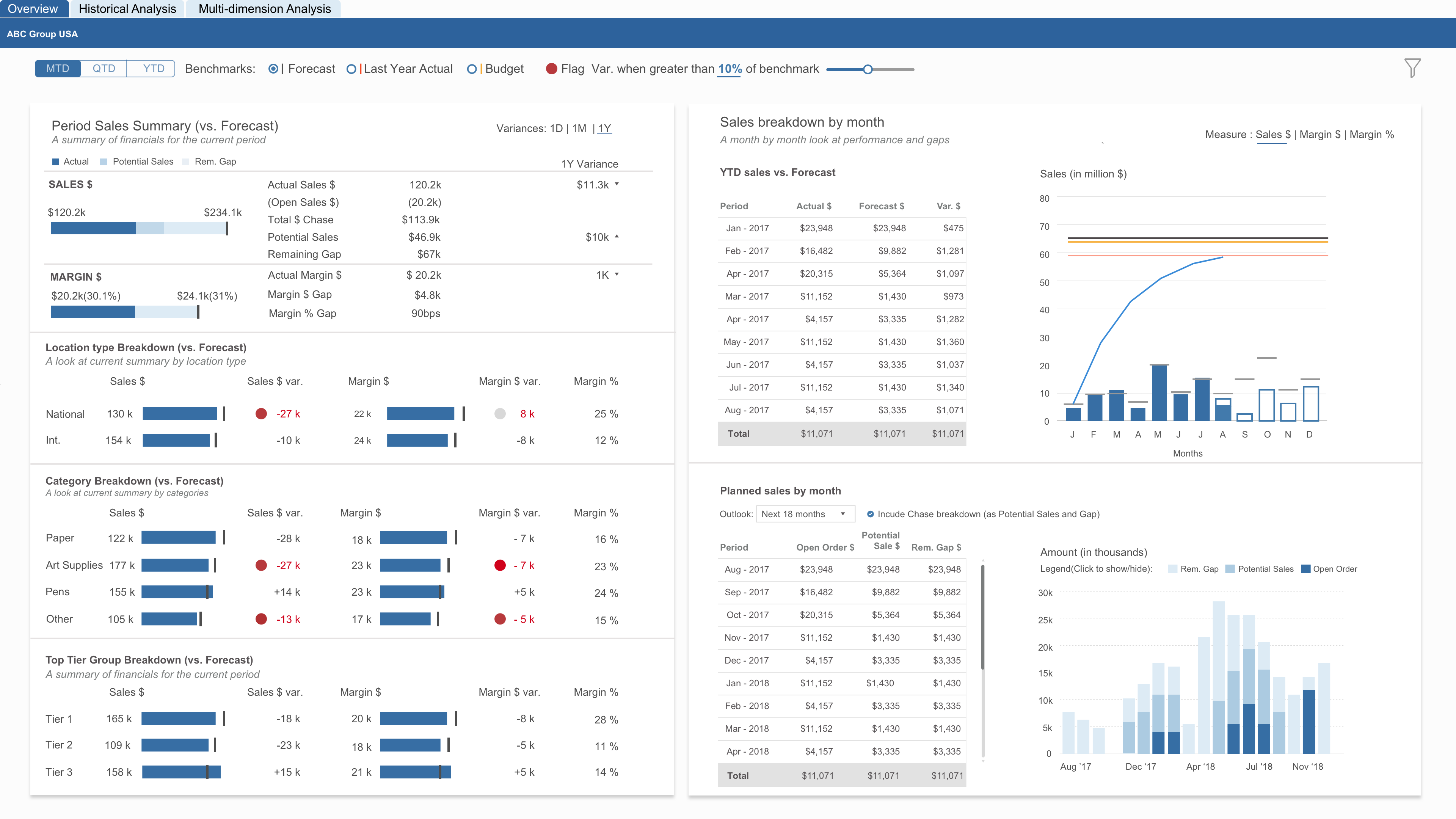Select the Budget benchmark
The height and width of the screenshot is (819, 1456).
pos(472,68)
